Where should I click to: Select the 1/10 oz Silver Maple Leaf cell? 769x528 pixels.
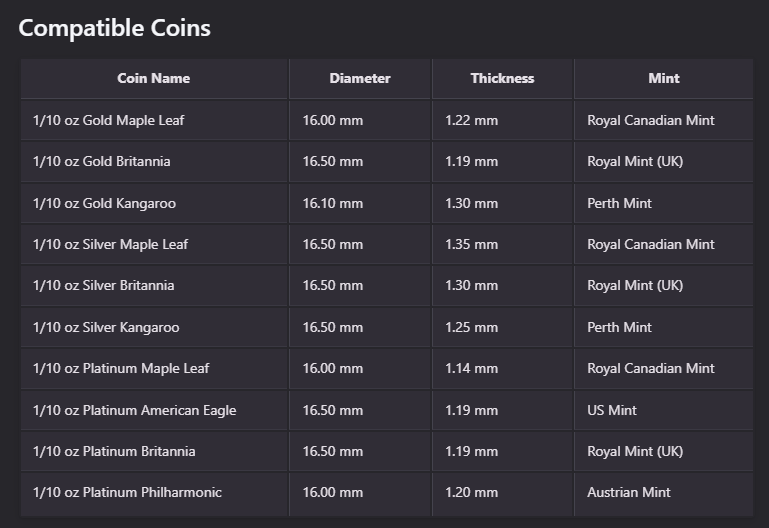[110, 244]
